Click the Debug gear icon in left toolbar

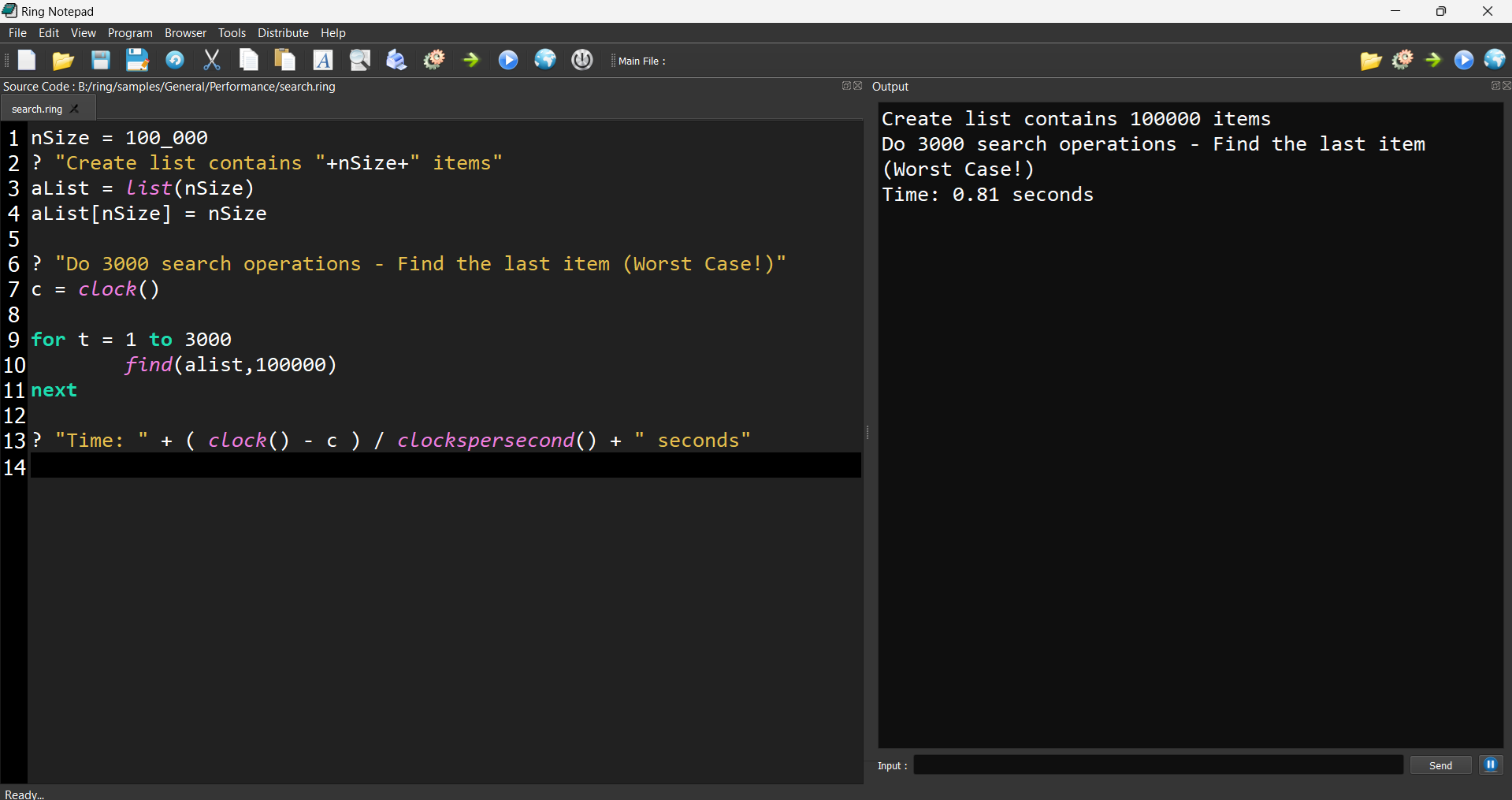(434, 60)
